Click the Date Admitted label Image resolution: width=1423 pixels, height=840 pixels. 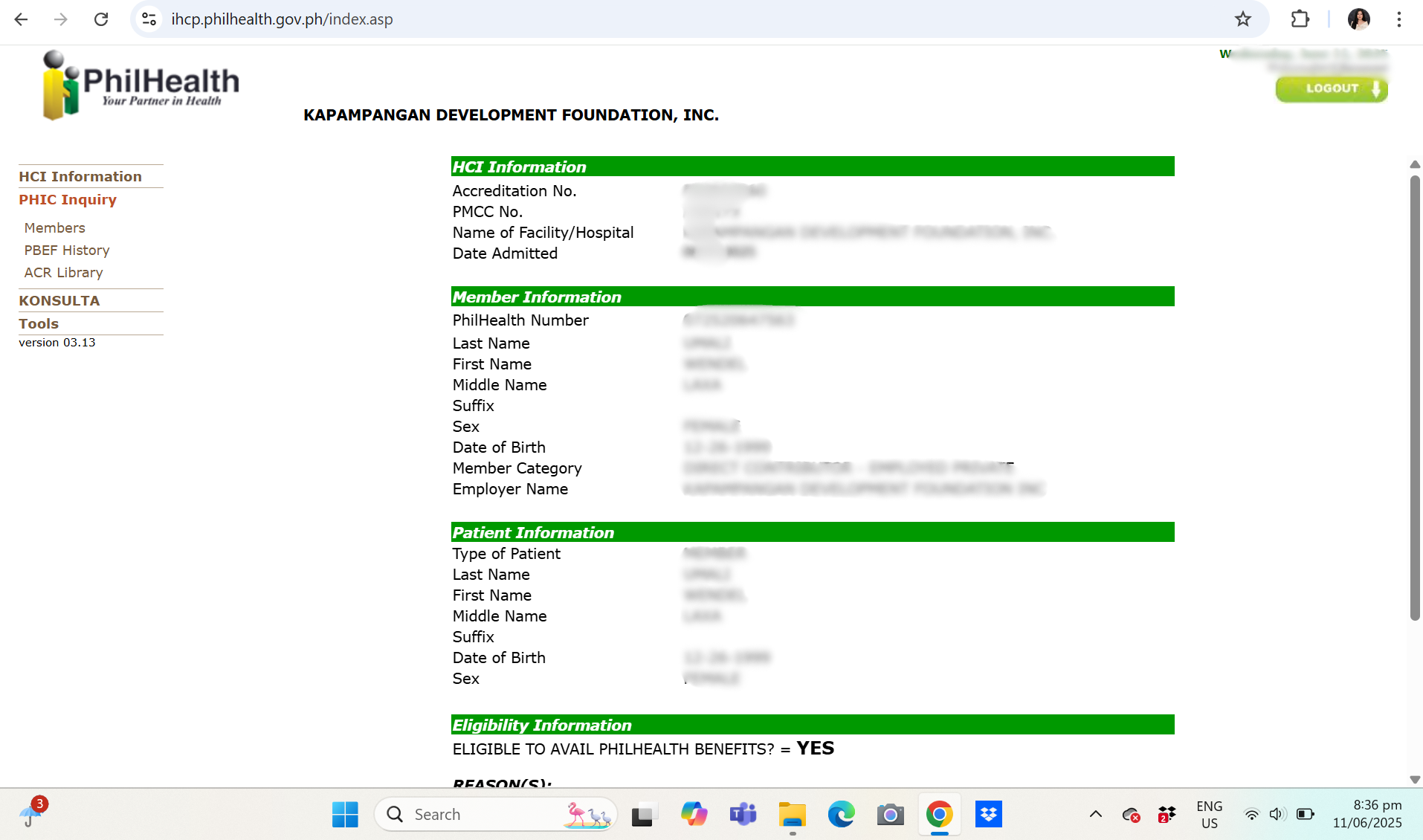505,253
